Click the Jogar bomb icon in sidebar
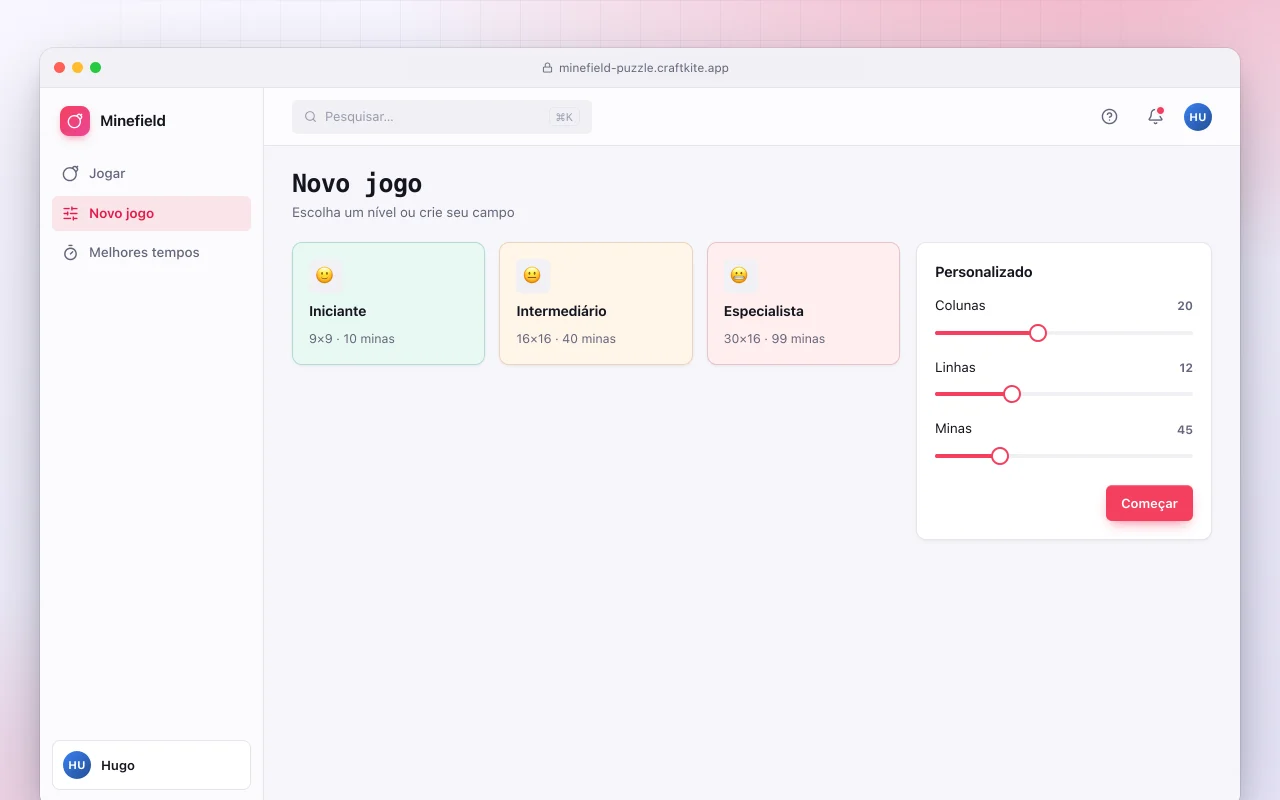 [70, 174]
